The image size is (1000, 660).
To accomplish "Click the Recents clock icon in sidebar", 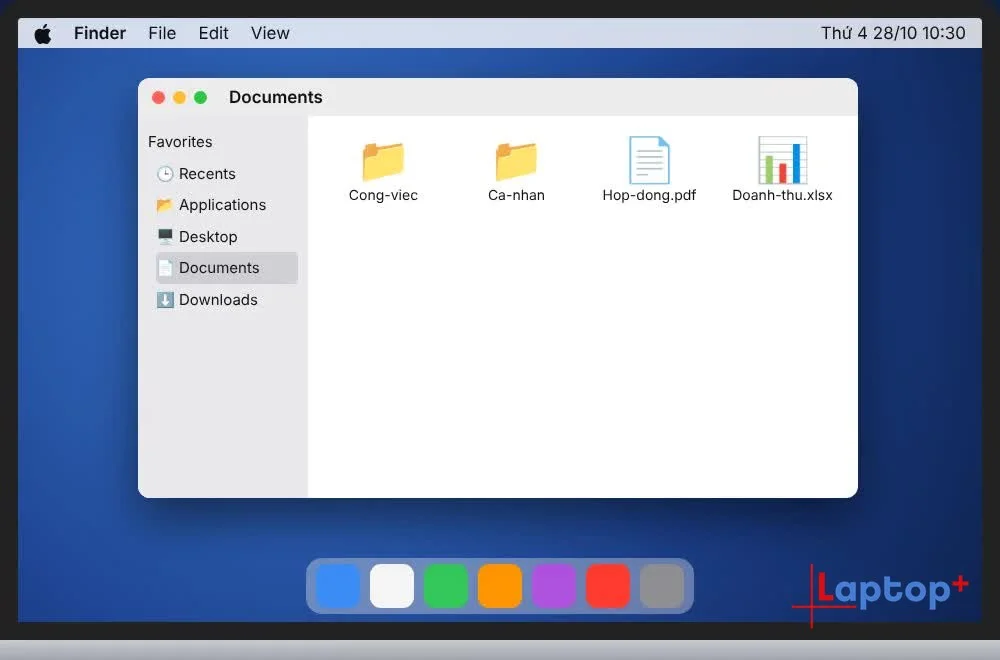I will click(x=165, y=173).
